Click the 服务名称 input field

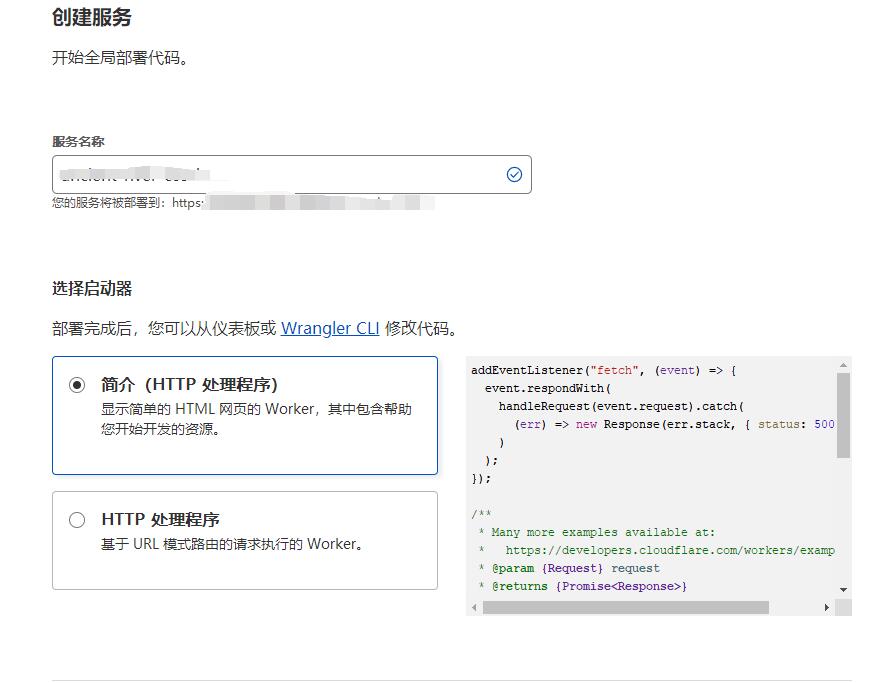pos(292,174)
